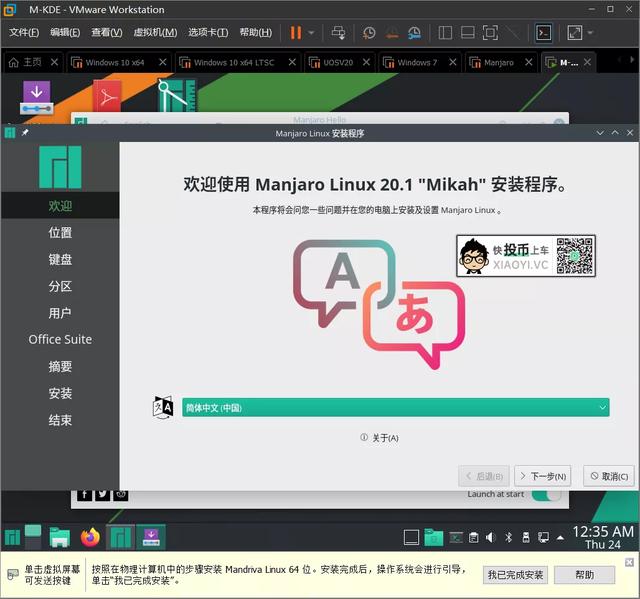Open the file manager taskbar icon

[x=60, y=537]
